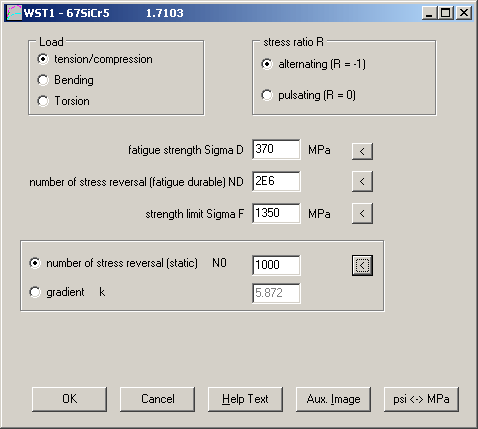
Task: Toggle units with psi <-> MPa button
Action: [421, 399]
